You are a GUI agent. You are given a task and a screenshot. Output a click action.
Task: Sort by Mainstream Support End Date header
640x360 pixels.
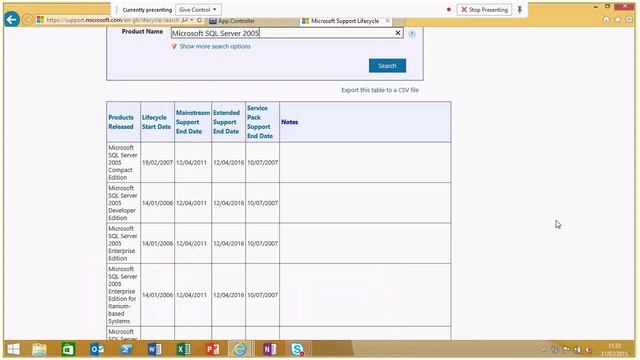click(x=193, y=122)
